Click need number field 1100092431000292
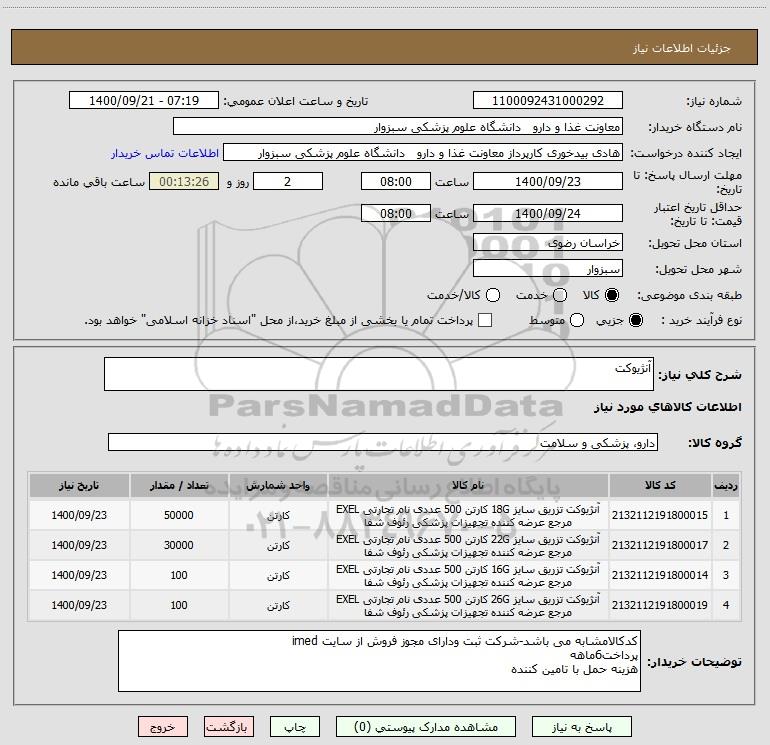The width and height of the screenshot is (770, 745). coord(548,101)
